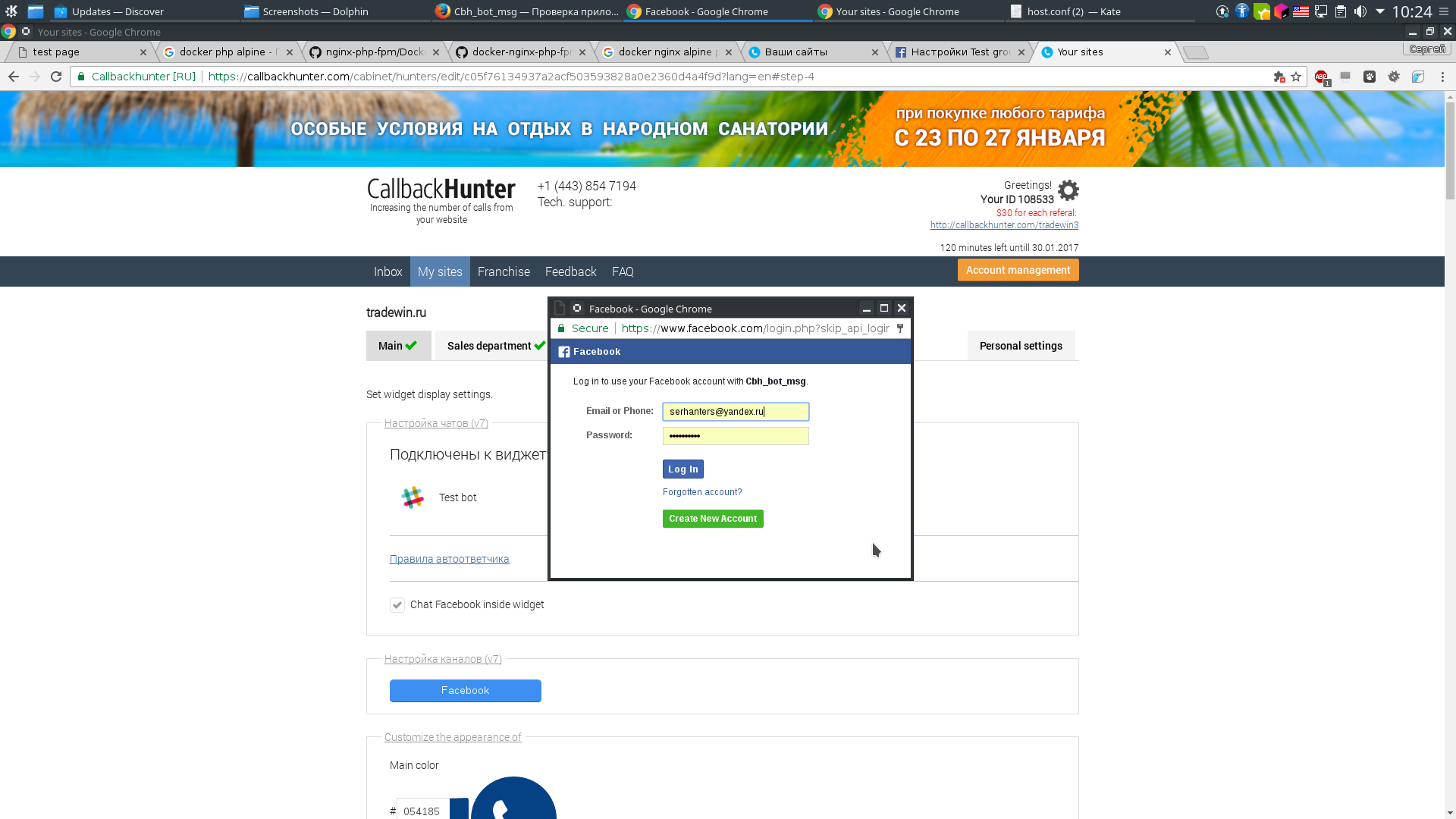The height and width of the screenshot is (819, 1456).
Task: Open the accessibility tray icon
Action: (x=1242, y=11)
